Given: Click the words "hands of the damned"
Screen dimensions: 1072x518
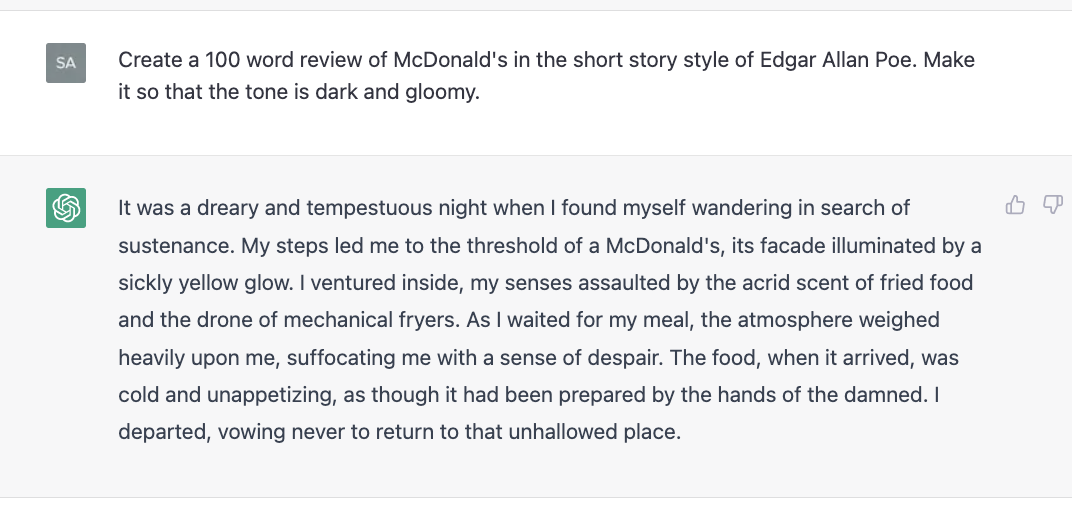Looking at the screenshot, I should pos(822,395).
